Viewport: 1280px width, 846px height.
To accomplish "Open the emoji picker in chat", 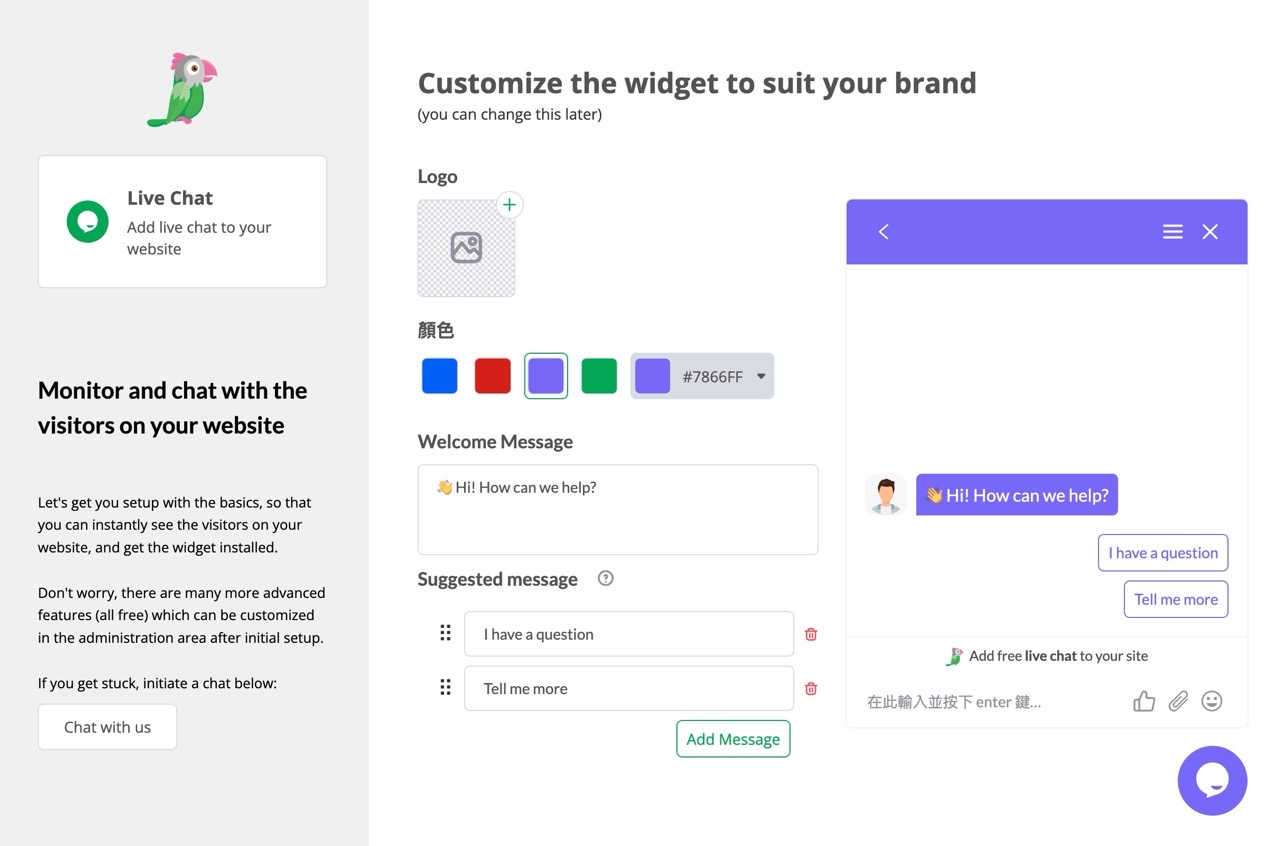I will coord(1212,701).
